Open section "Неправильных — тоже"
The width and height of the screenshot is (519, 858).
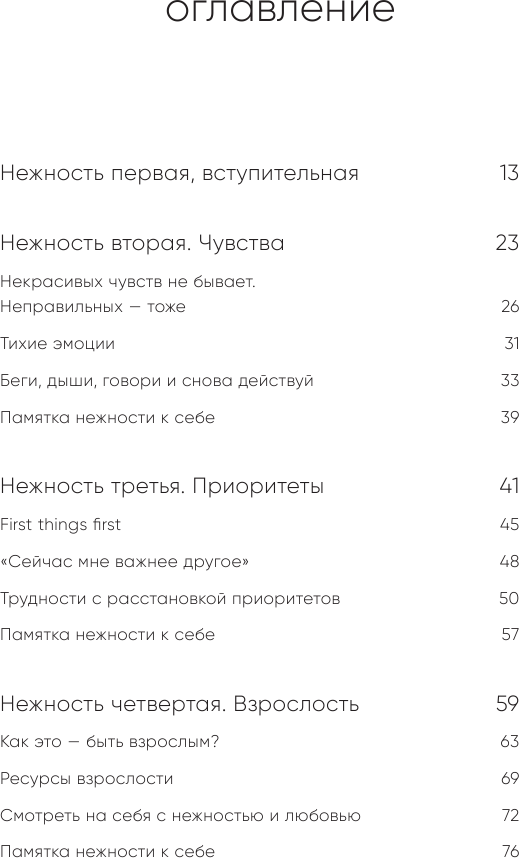coord(93,306)
